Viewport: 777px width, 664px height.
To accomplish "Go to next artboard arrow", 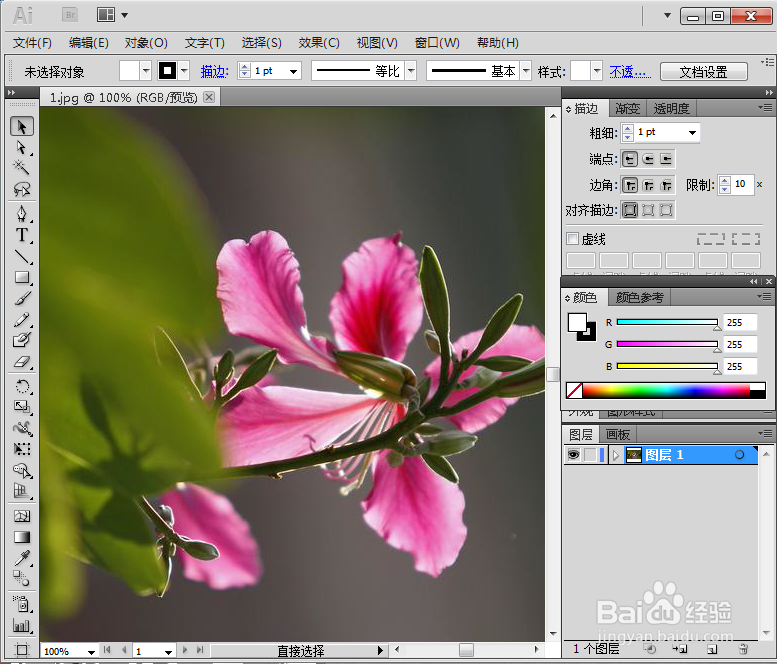I will tap(185, 650).
